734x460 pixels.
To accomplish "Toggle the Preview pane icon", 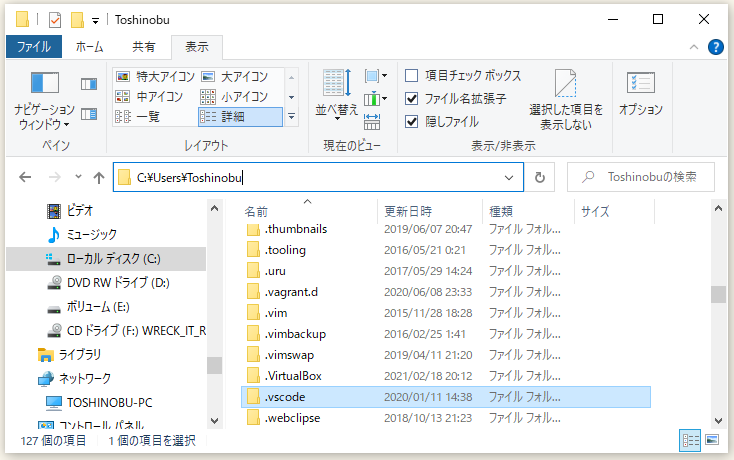I will (x=89, y=84).
